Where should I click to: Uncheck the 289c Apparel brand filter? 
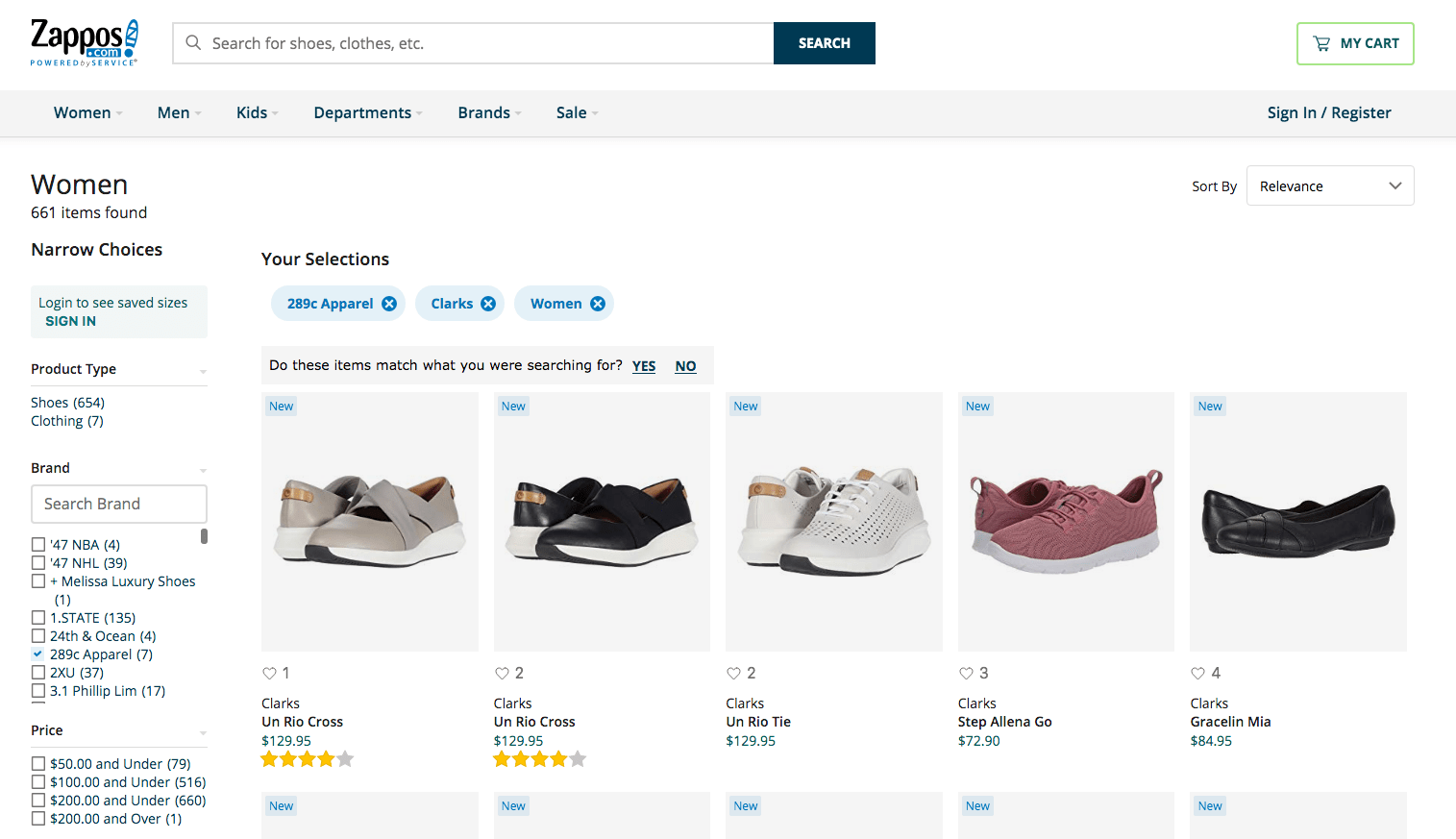37,654
